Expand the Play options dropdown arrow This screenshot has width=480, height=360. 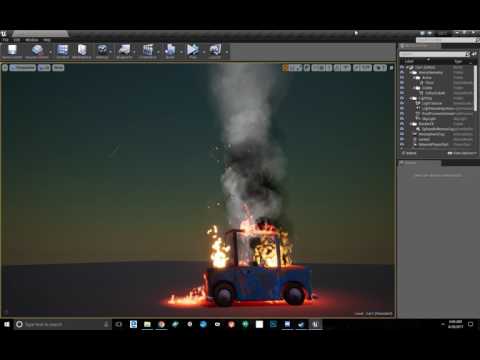pos(204,52)
